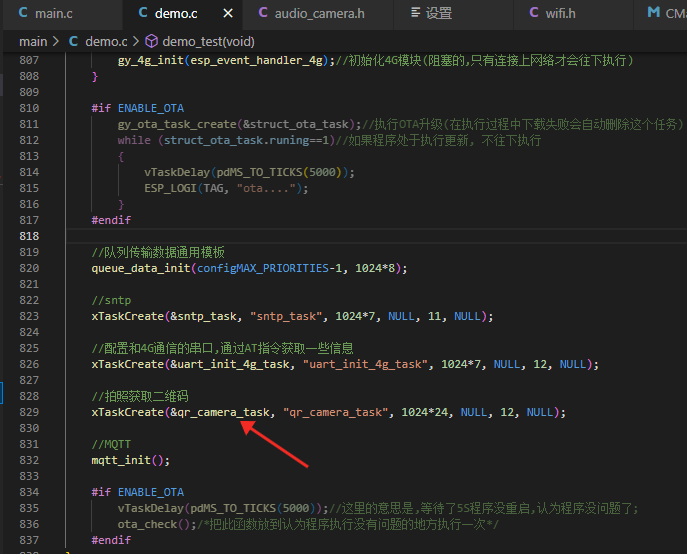Screen dimensions: 687x554
Task: Click the demo_test(void) breadcrumb symbol
Action: [x=208, y=42]
